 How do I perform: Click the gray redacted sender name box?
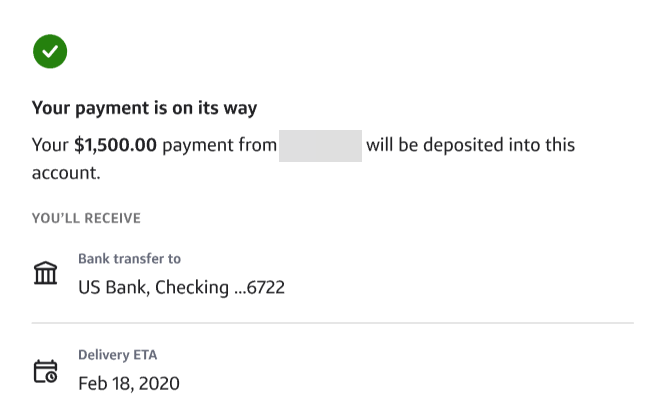click(x=320, y=145)
